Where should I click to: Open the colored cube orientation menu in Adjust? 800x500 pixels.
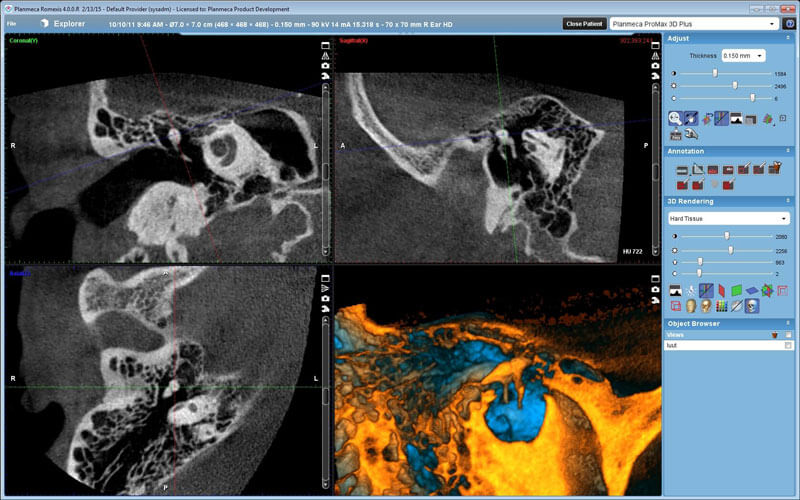coord(768,119)
